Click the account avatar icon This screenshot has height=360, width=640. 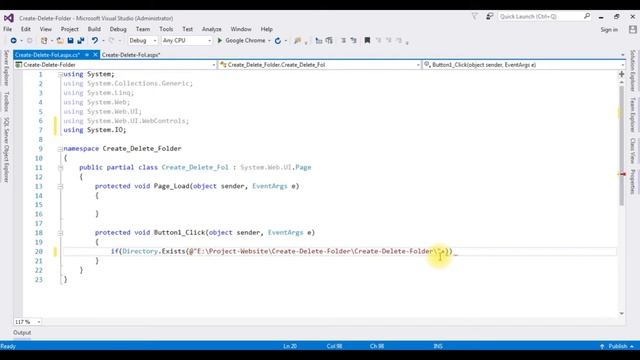(633, 29)
